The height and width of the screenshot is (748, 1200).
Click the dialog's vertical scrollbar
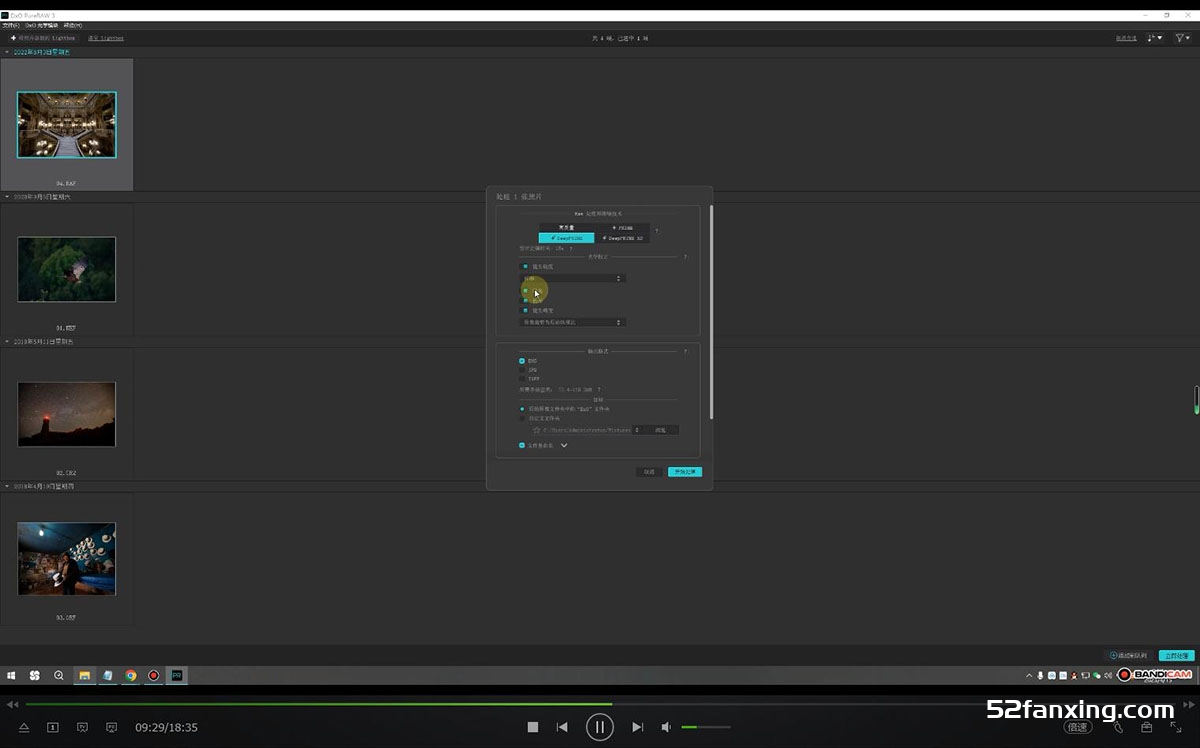click(712, 313)
